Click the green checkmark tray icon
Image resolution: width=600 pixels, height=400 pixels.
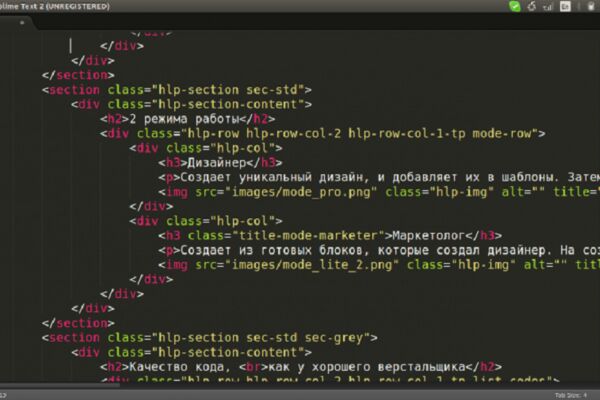click(515, 6)
